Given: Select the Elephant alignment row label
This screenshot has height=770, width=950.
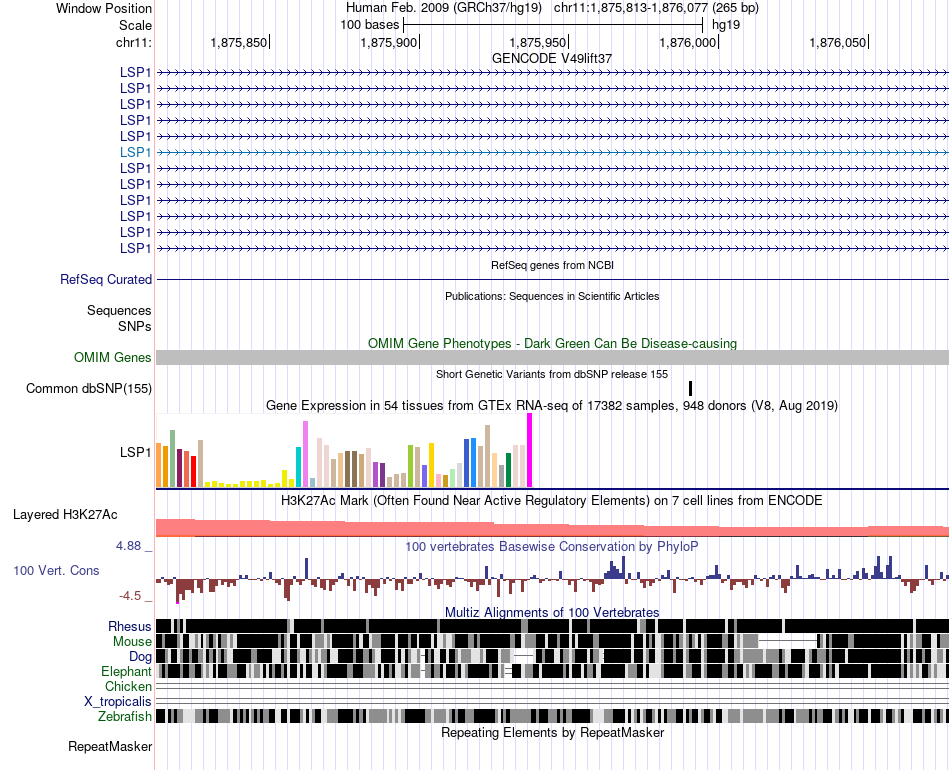Looking at the screenshot, I should click(126, 671).
